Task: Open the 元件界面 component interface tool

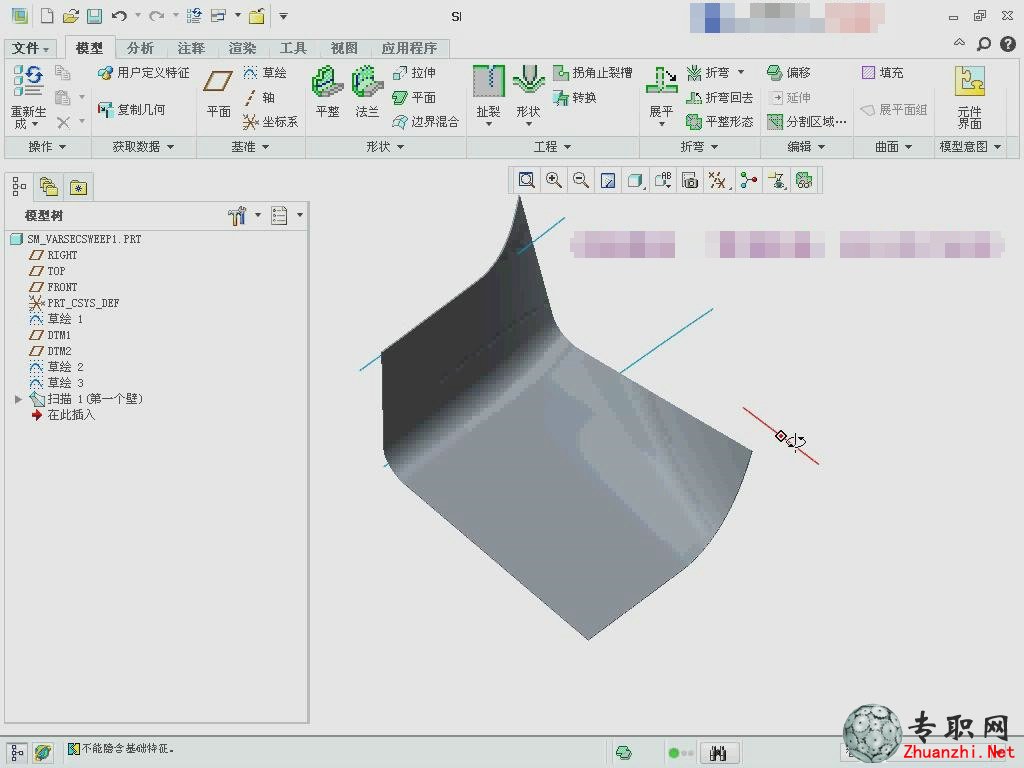Action: click(969, 97)
